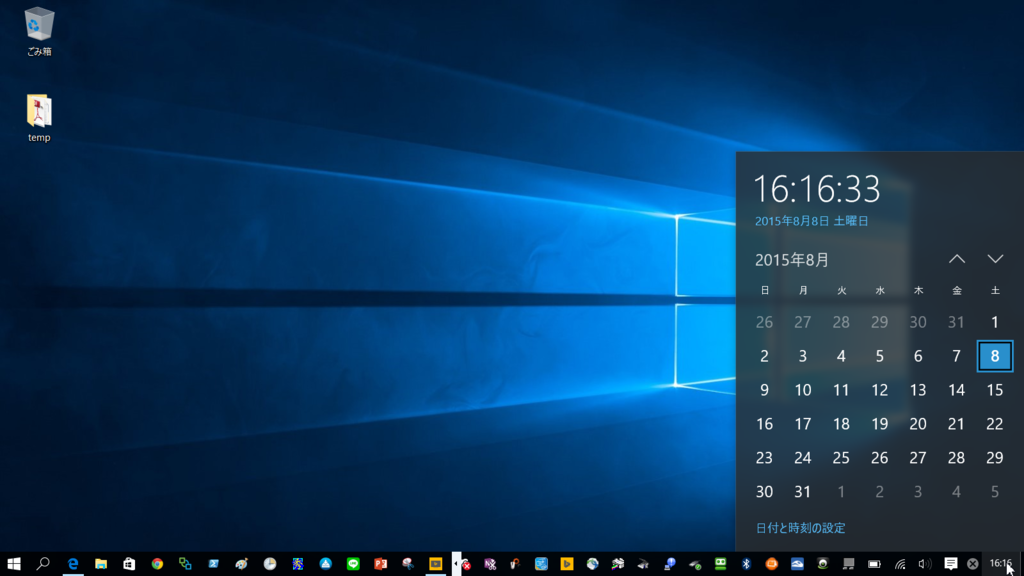Select date 15 in the calendar
This screenshot has height=576, width=1024.
pyautogui.click(x=995, y=390)
